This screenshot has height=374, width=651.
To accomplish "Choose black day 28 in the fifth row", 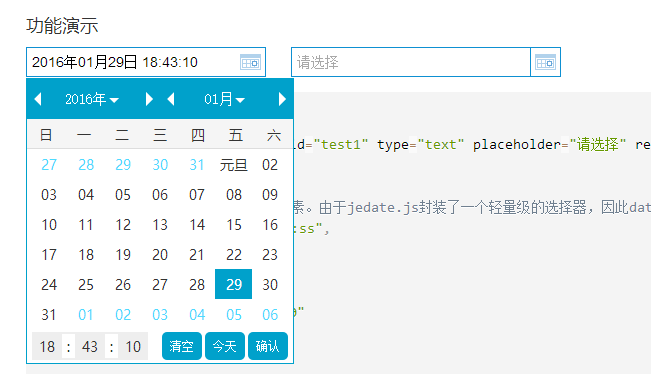I will click(197, 284).
